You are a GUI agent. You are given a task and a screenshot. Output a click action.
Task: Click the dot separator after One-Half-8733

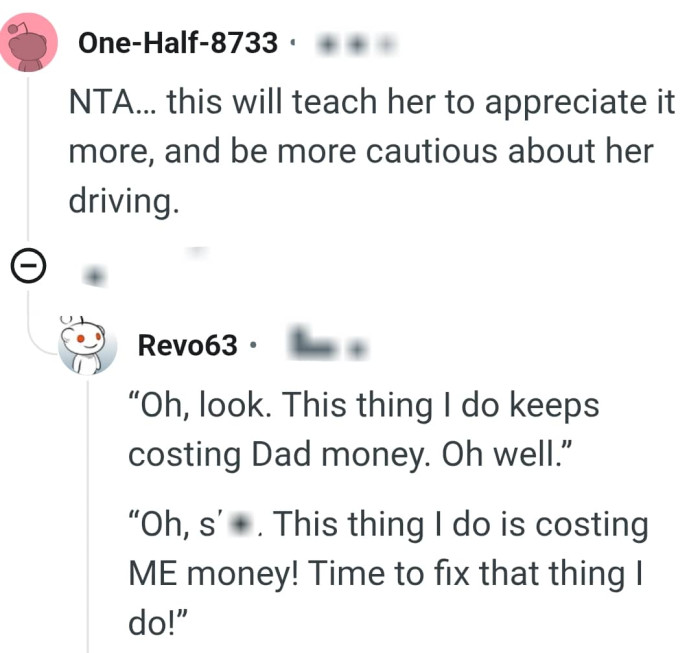coord(293,44)
